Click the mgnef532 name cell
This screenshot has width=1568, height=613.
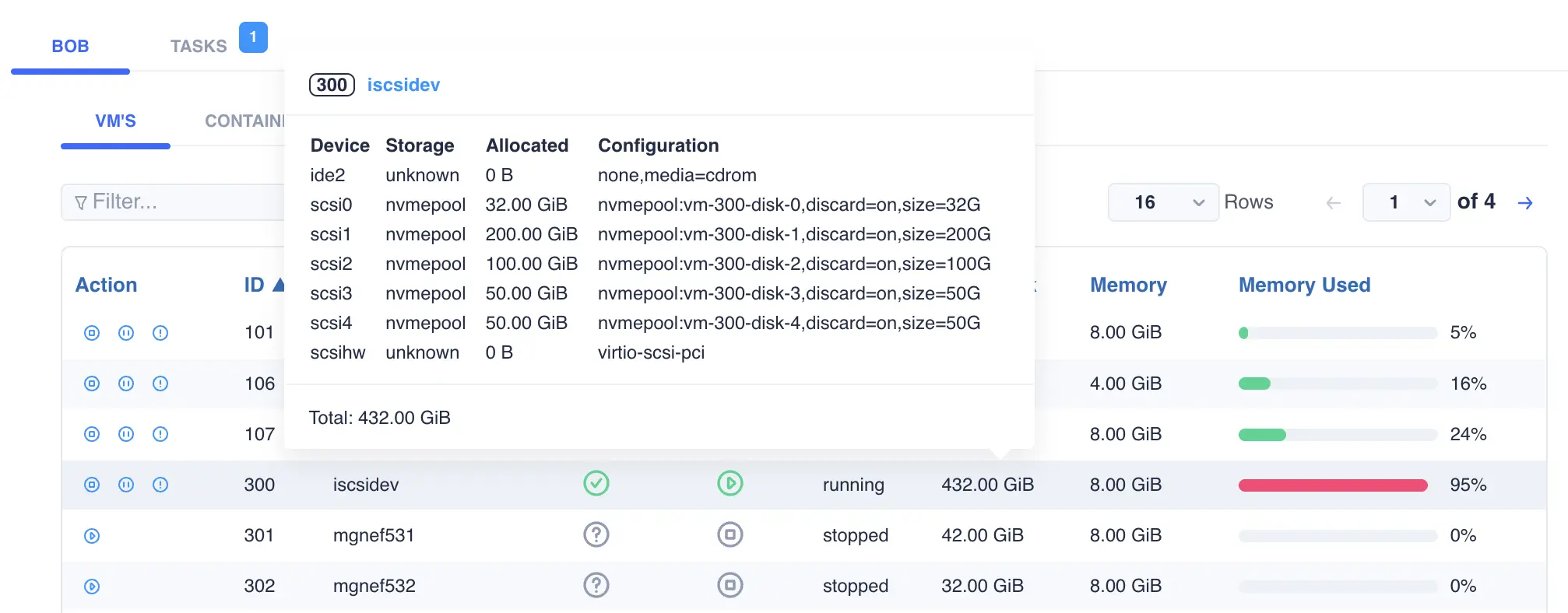tap(374, 586)
